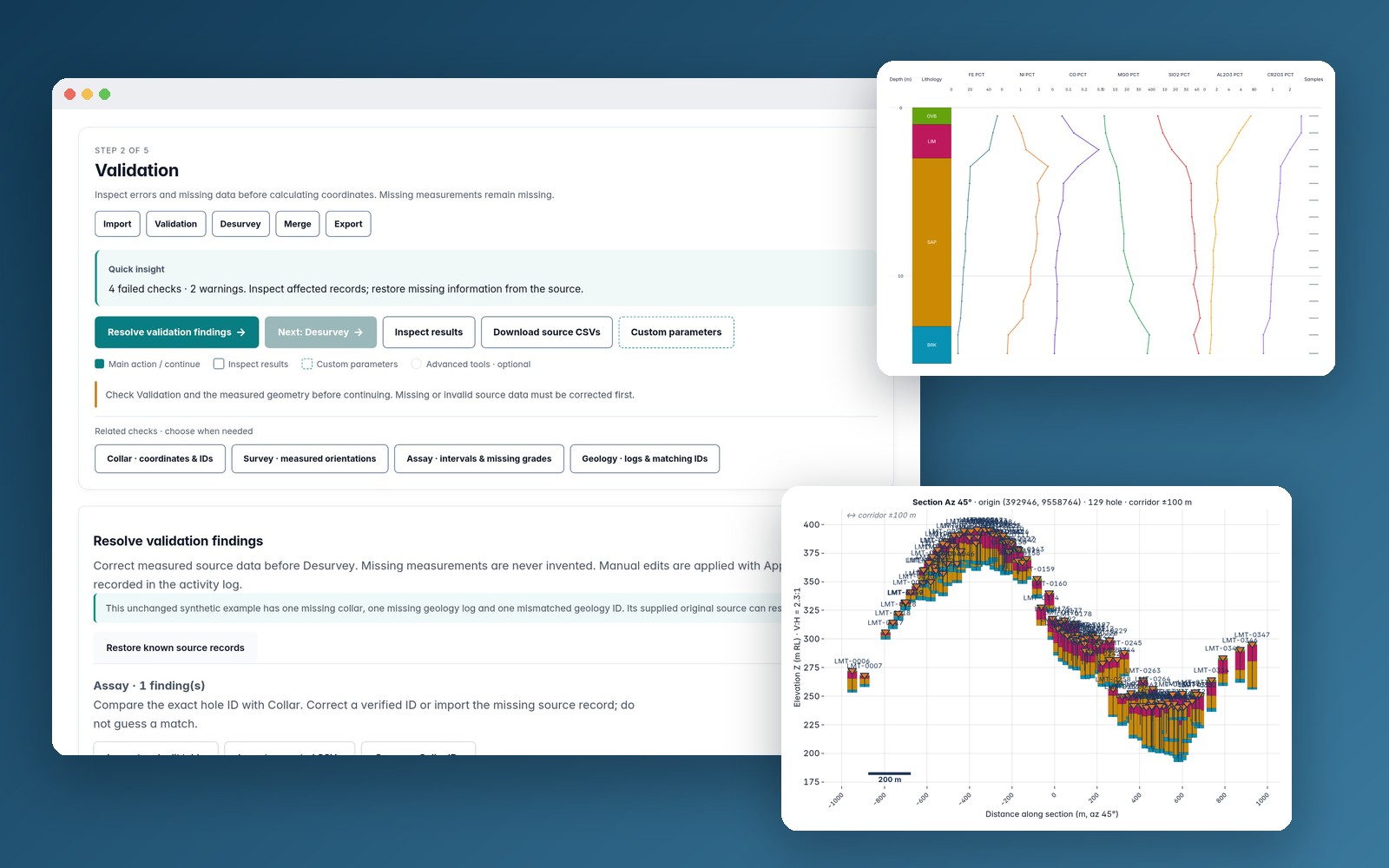Select the orange SAP lithology block
The height and width of the screenshot is (868, 1389).
tap(931, 242)
